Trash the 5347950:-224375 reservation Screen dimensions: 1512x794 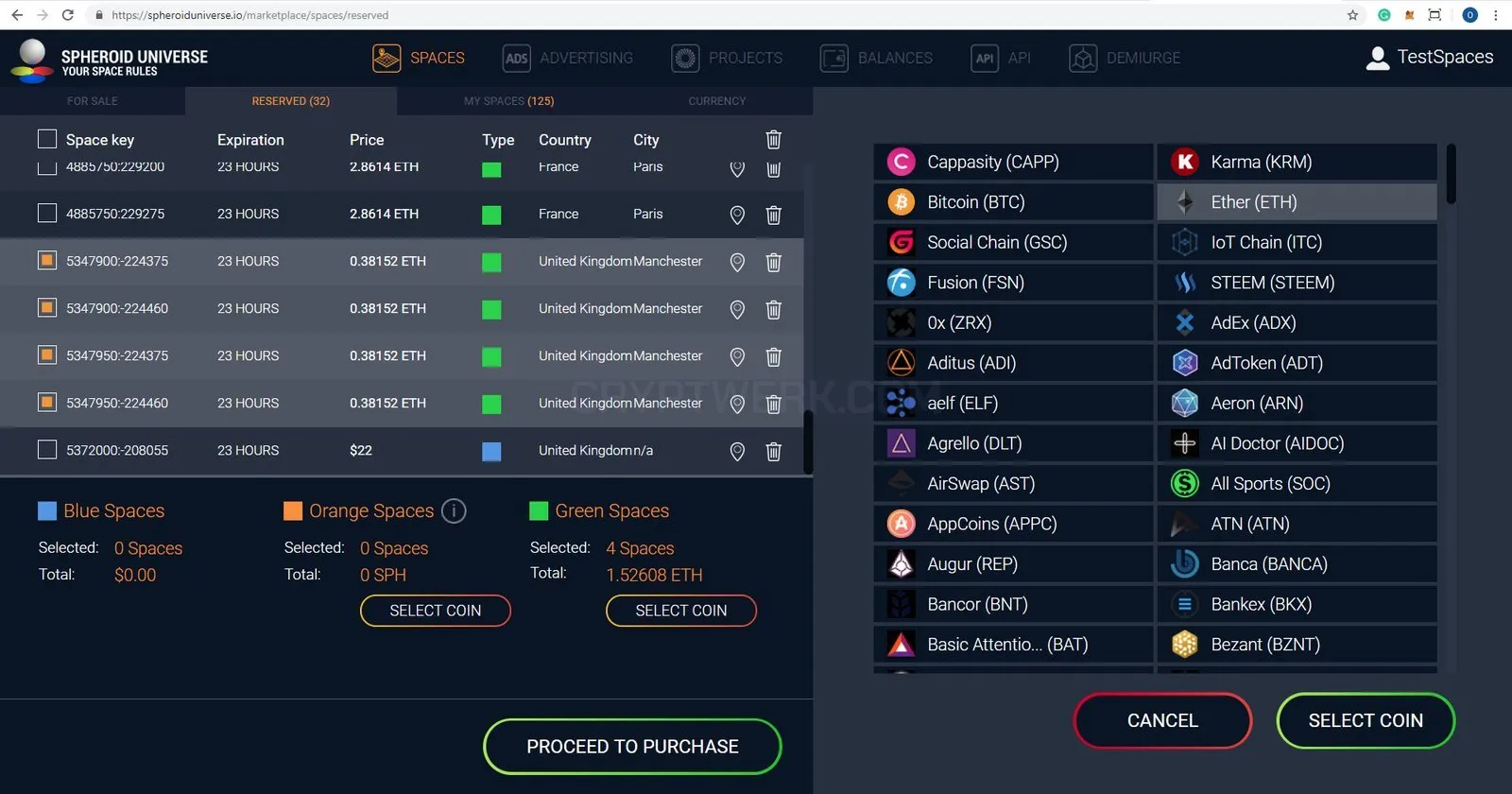[773, 356]
